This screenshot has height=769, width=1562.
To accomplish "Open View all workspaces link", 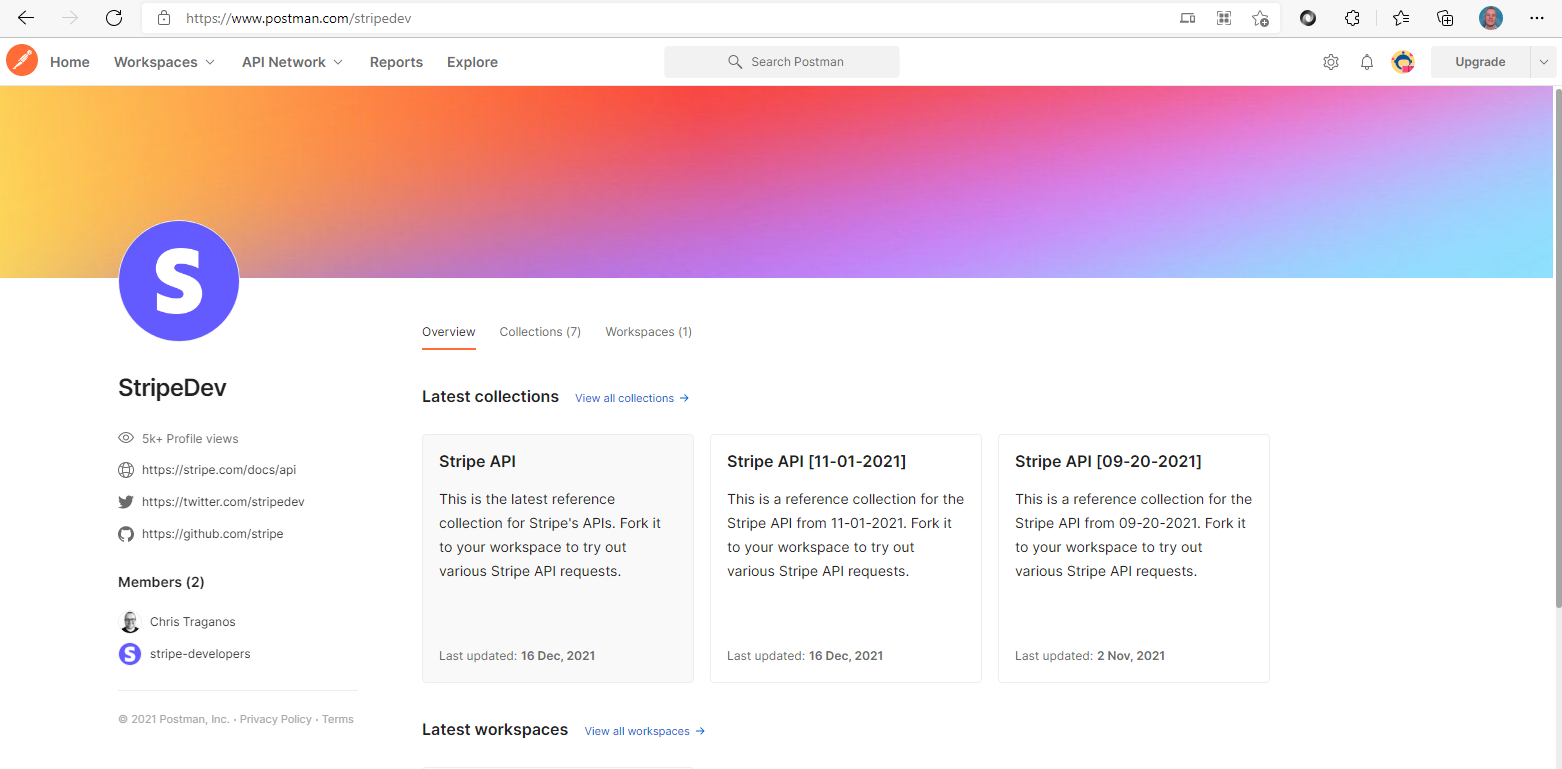I will click(x=637, y=730).
